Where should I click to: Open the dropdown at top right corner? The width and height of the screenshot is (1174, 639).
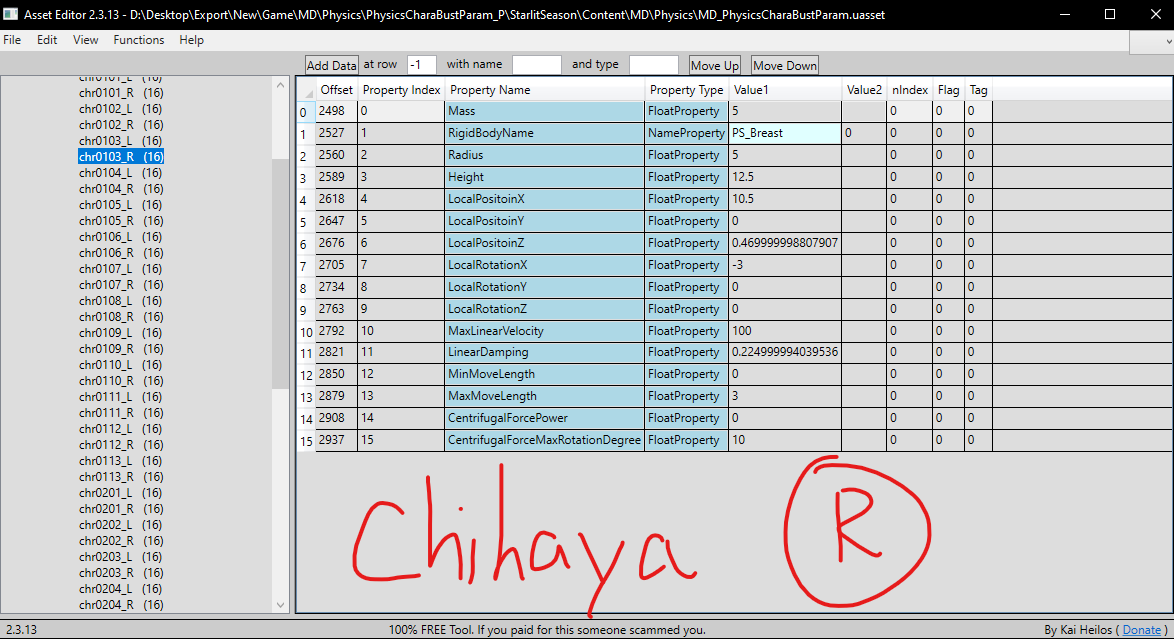1152,43
